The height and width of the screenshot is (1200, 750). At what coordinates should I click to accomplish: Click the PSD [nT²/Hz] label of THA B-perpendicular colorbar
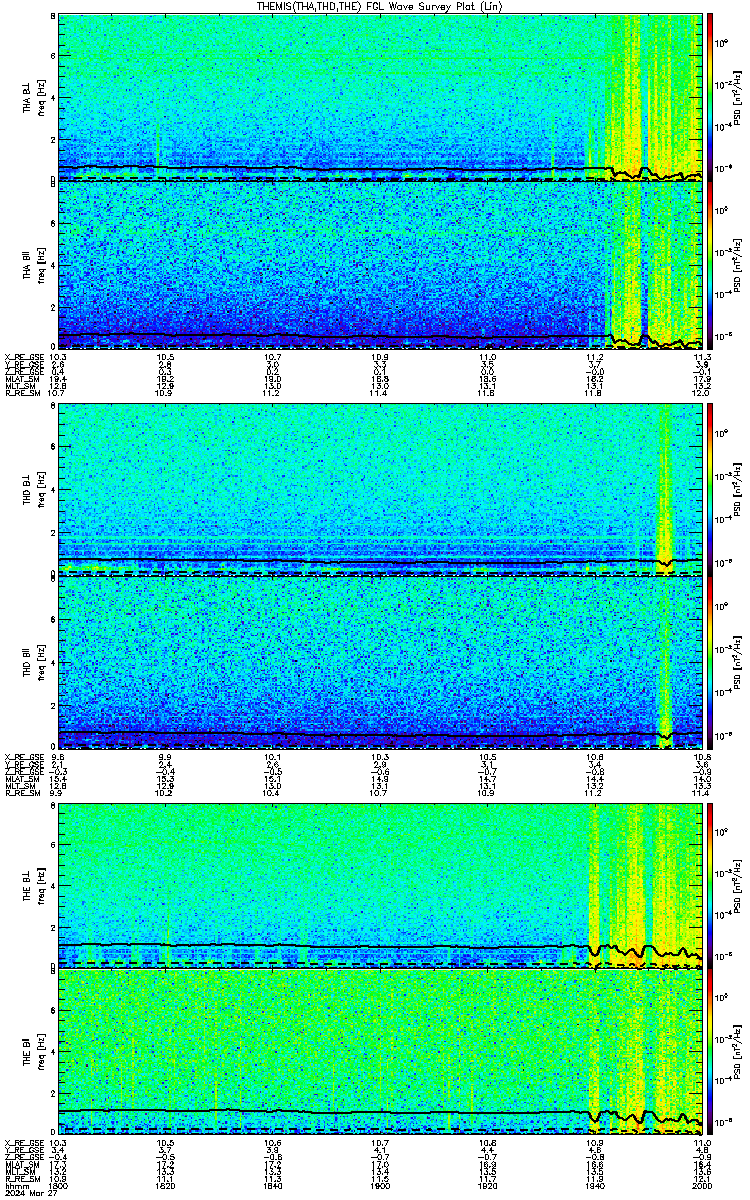coord(737,98)
